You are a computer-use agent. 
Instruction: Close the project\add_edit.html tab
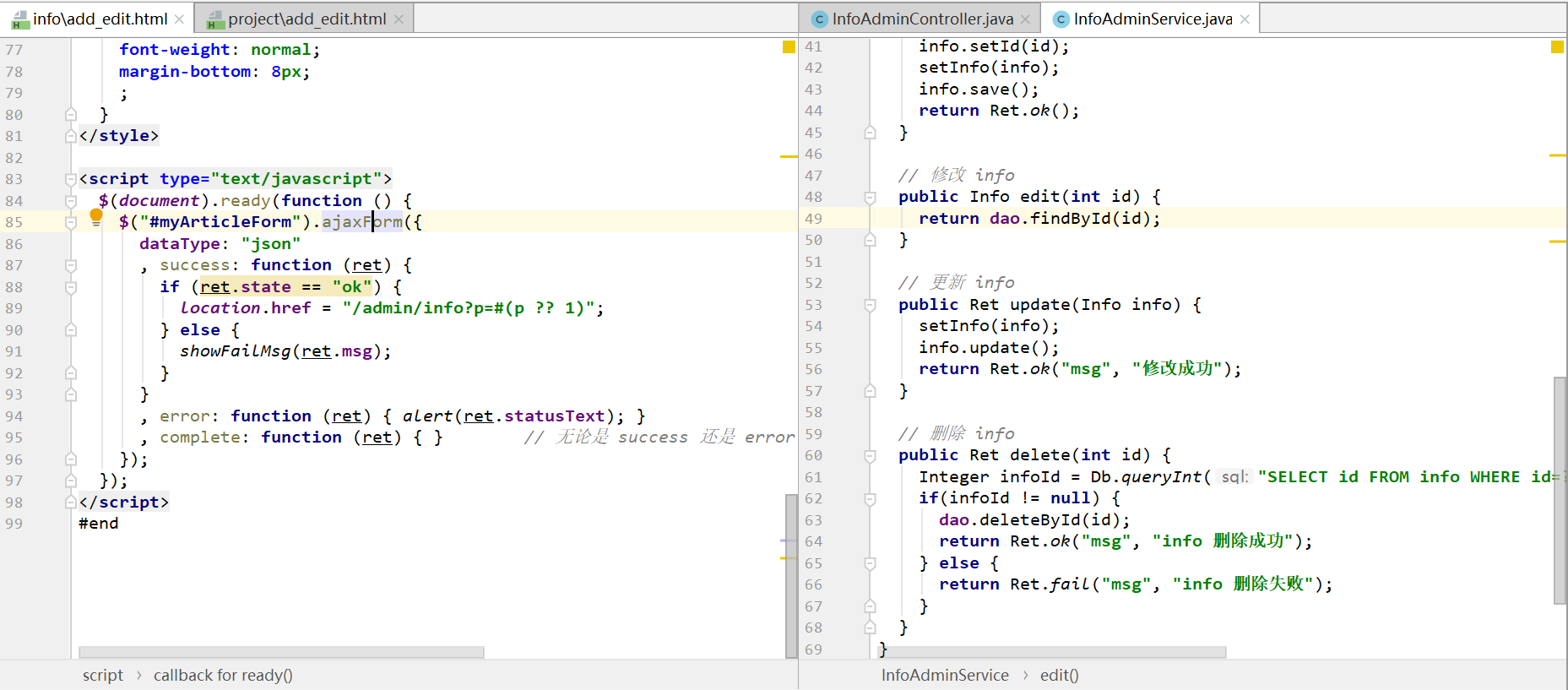pos(399,19)
